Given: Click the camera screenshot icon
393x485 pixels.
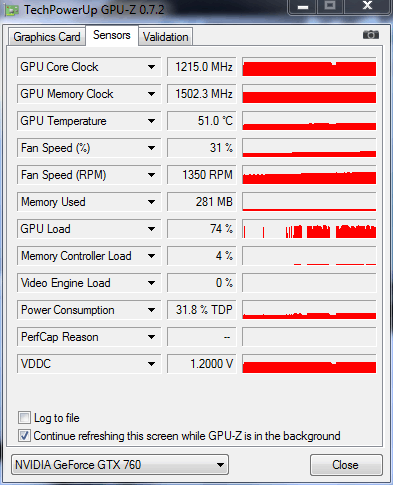Looking at the screenshot, I should (x=371, y=35).
